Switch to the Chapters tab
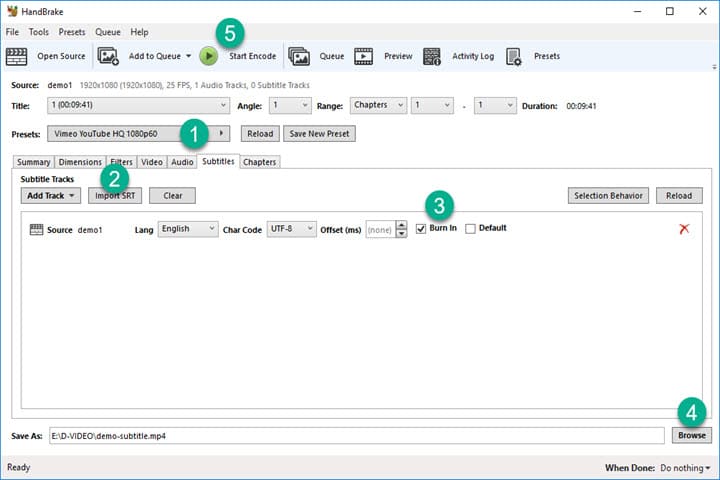This screenshot has height=480, width=720. coord(259,162)
